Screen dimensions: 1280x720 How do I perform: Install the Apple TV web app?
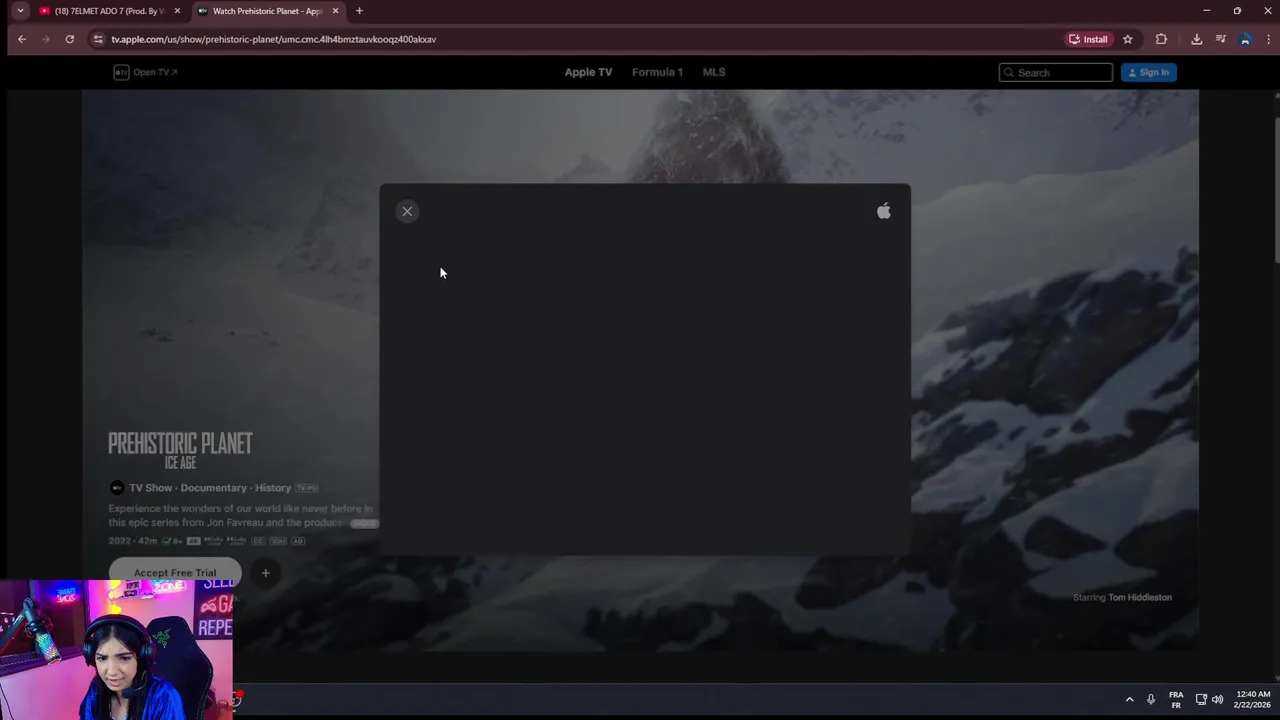pyautogui.click(x=1089, y=39)
